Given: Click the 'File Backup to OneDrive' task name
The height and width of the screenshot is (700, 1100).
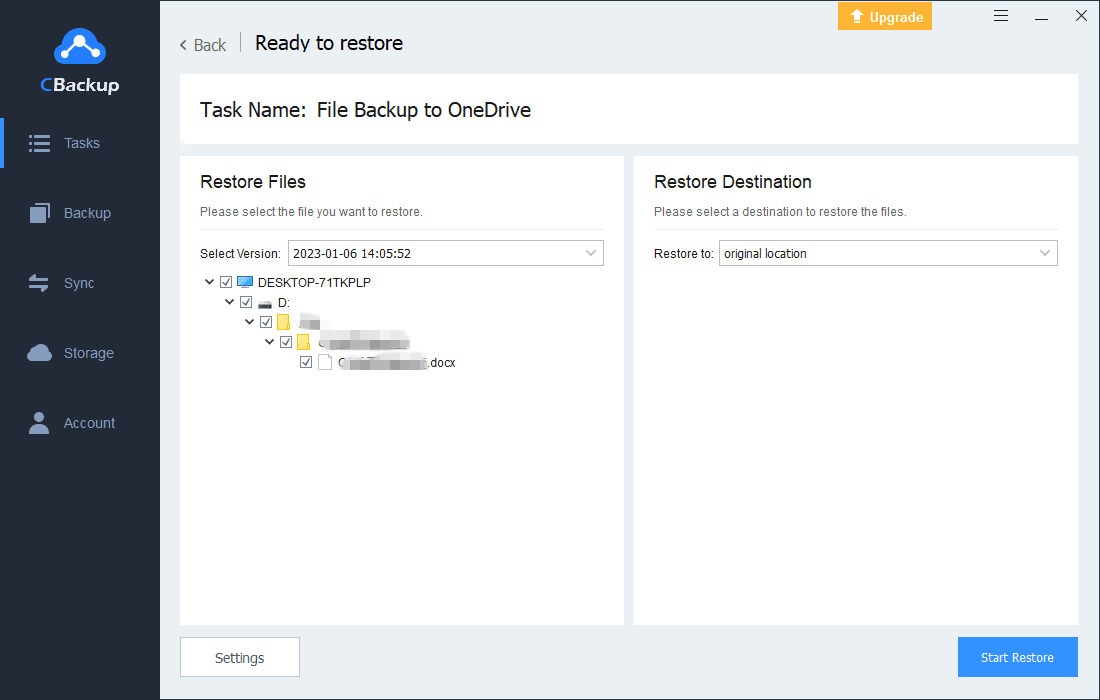Looking at the screenshot, I should click(x=424, y=110).
